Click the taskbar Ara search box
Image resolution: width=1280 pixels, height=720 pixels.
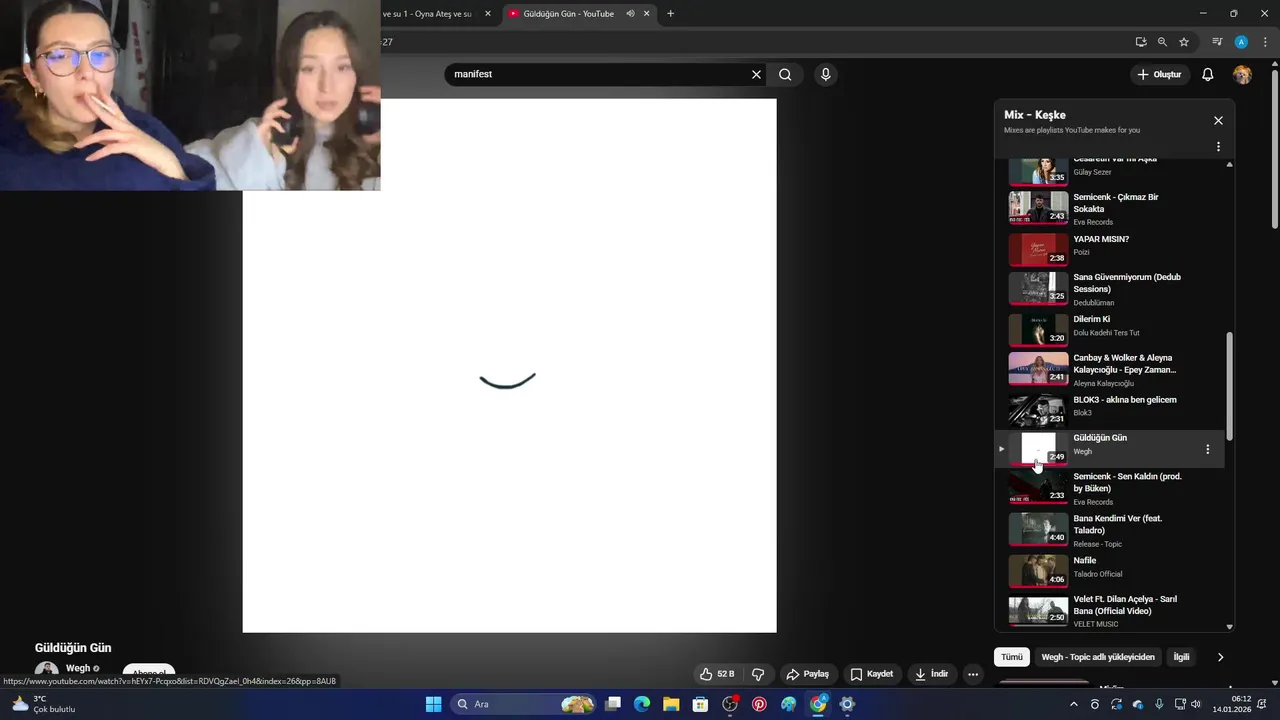[x=524, y=704]
